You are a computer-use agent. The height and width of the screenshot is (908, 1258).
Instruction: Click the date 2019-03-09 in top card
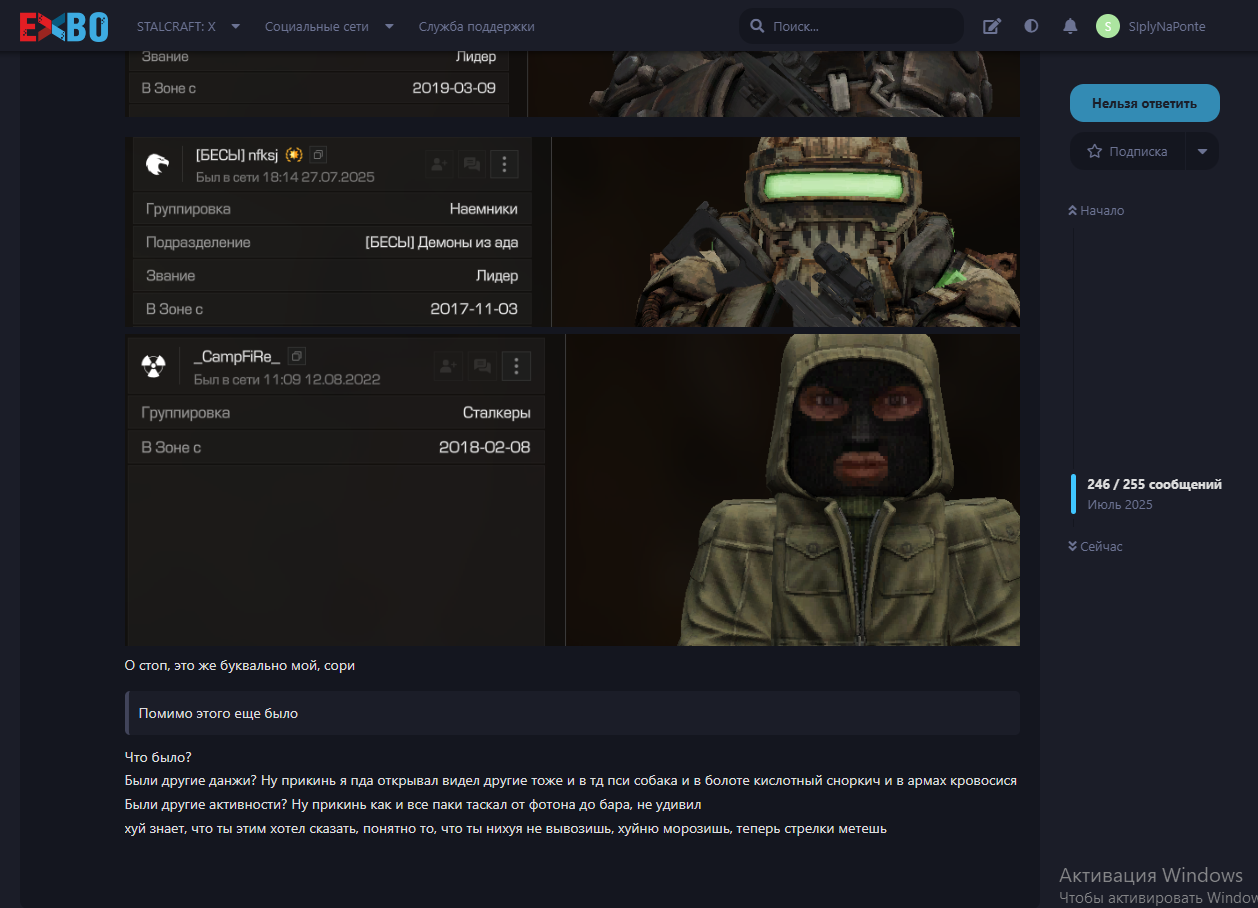point(454,88)
